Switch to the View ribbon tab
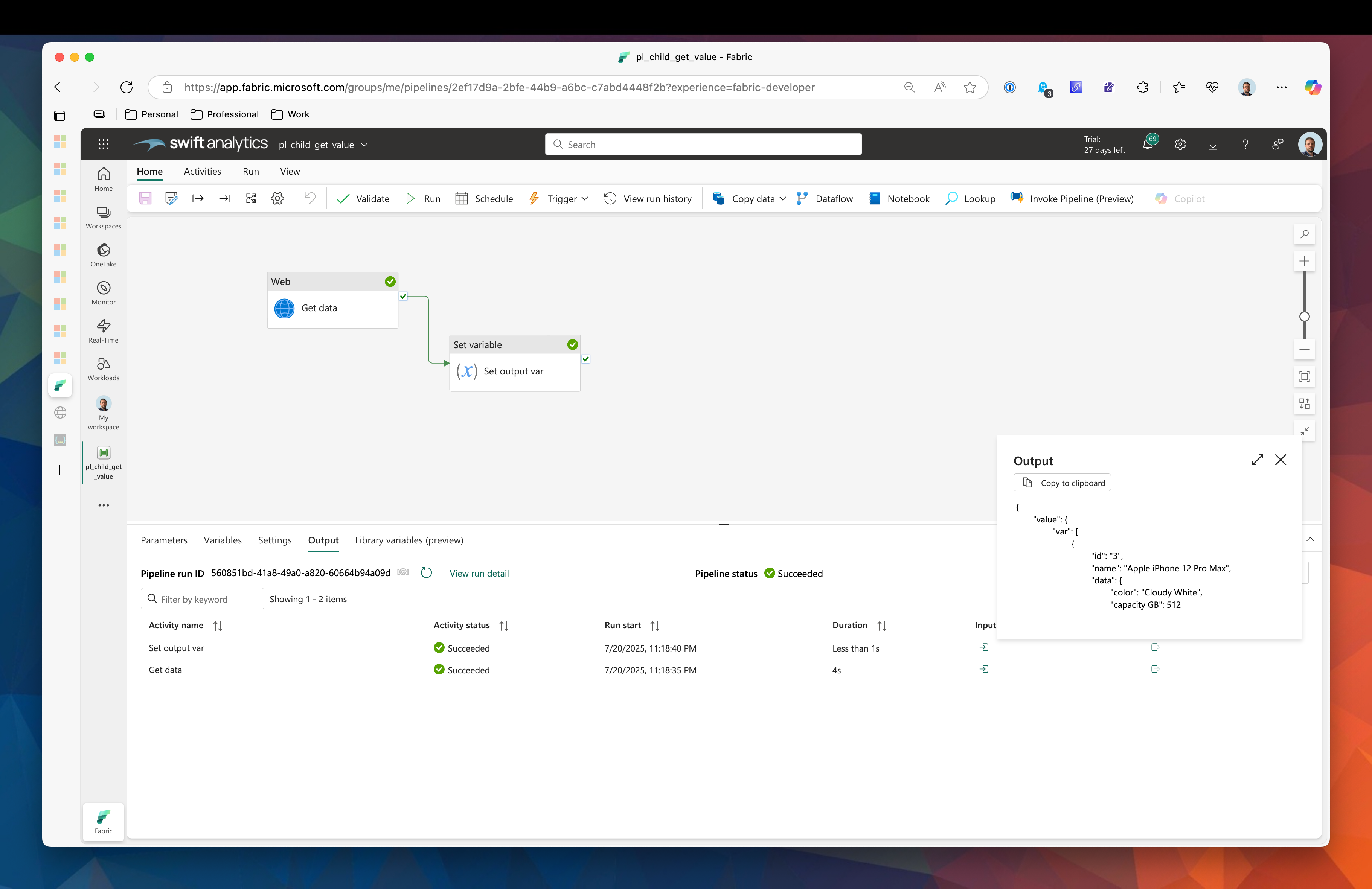 pyautogui.click(x=290, y=171)
